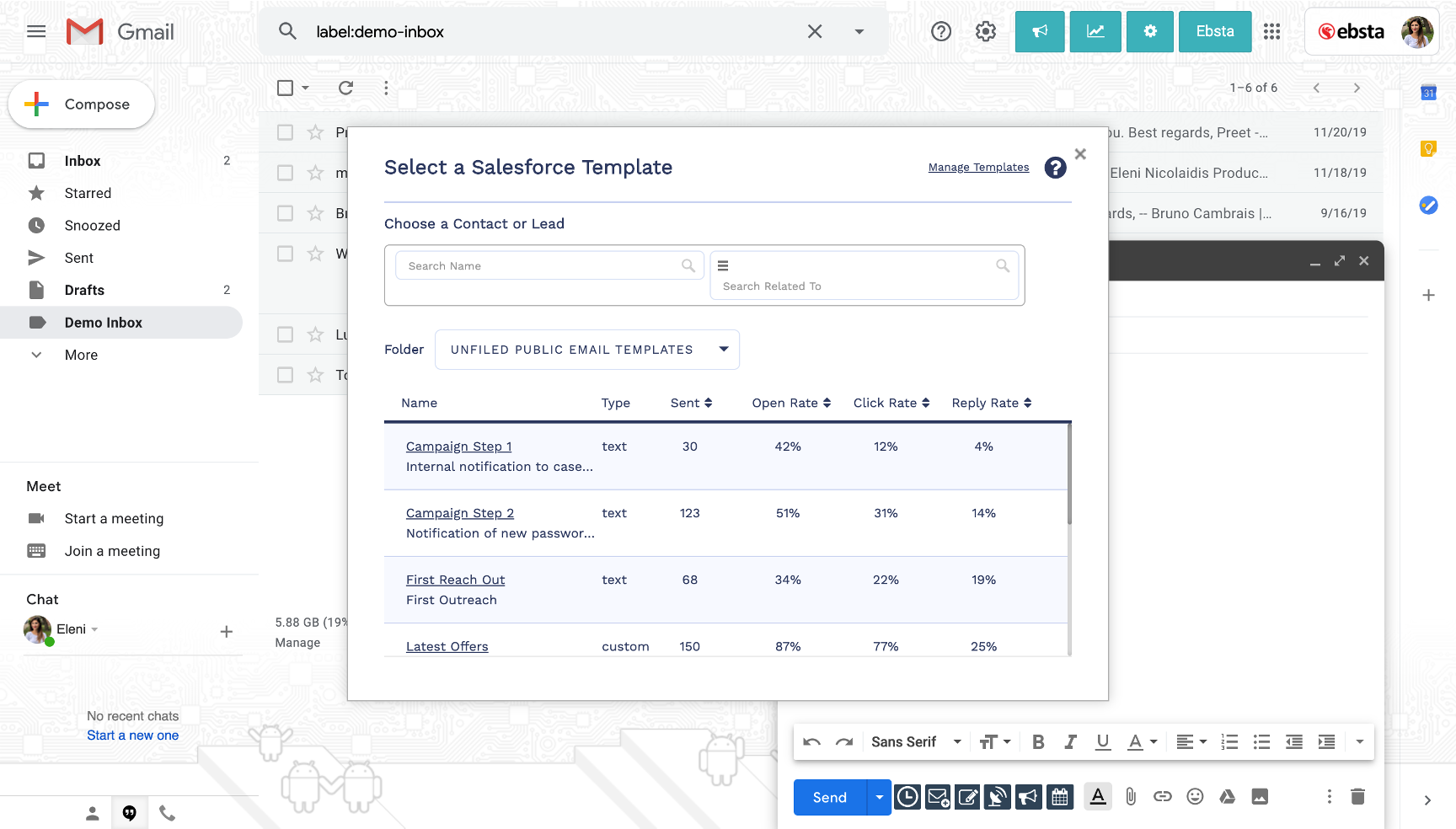
Task: Click the Send button
Action: coord(830,797)
